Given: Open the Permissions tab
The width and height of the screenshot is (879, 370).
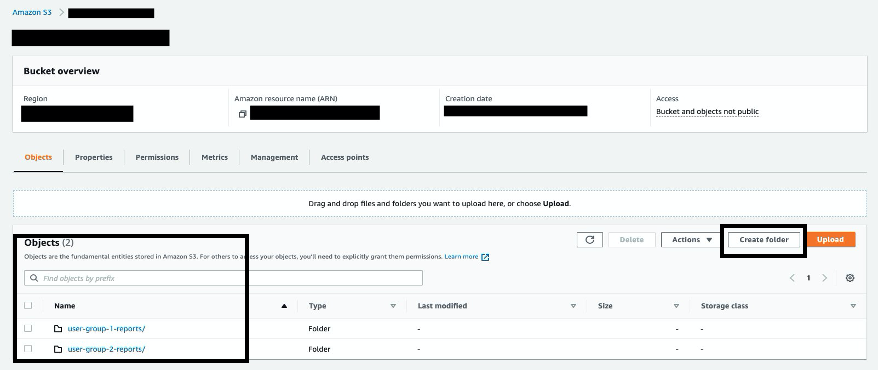Looking at the screenshot, I should [157, 158].
